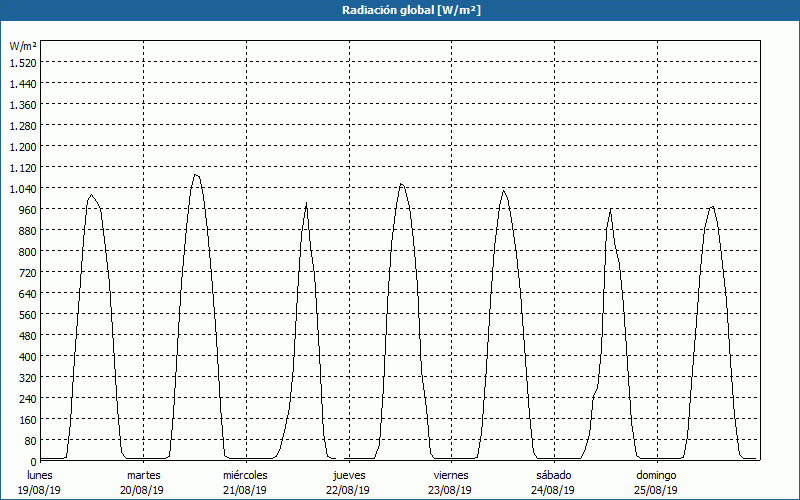The image size is (800, 500).
Task: Select the 1.040 y-axis value
Action: tap(23, 189)
